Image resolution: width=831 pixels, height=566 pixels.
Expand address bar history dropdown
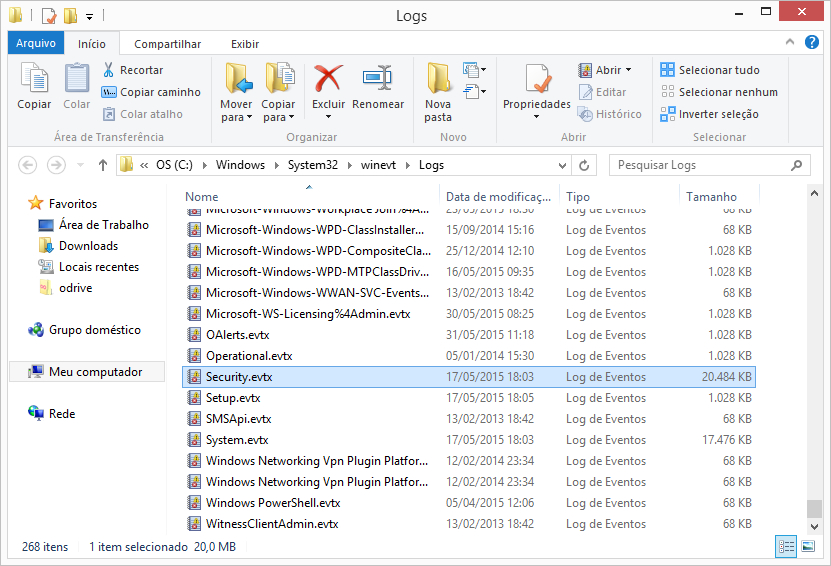562,165
